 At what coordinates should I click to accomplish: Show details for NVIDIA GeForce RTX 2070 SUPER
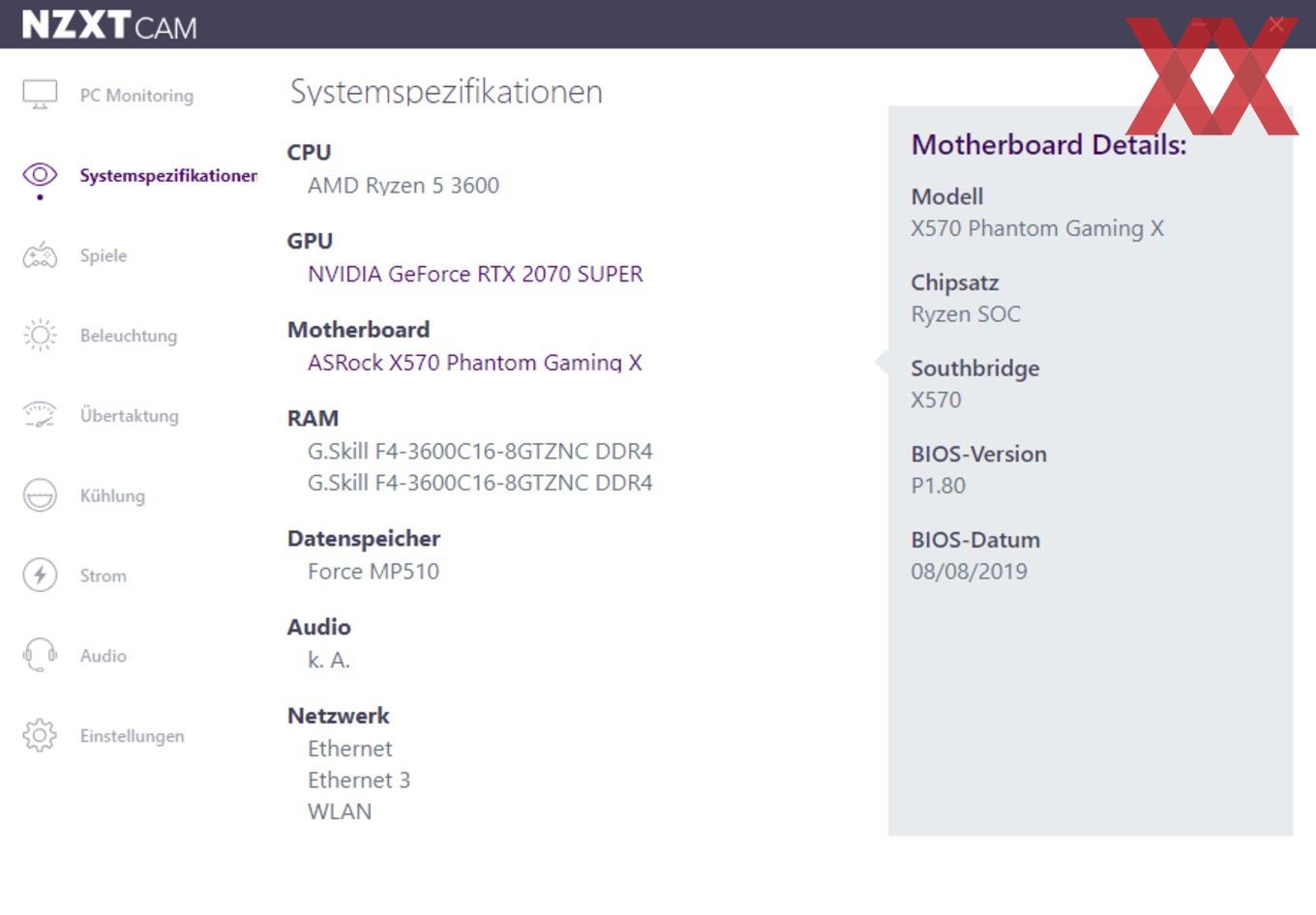[475, 274]
